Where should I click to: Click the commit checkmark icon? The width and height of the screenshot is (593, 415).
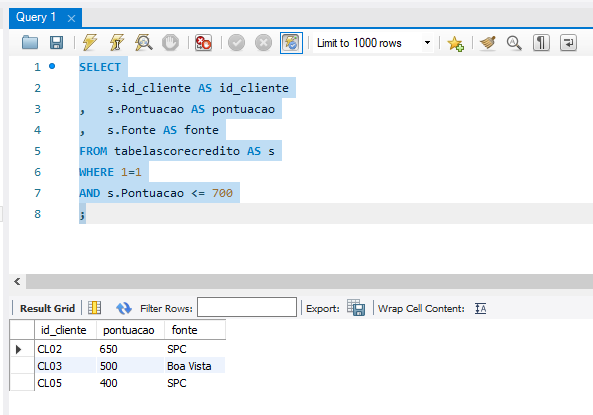pos(236,43)
